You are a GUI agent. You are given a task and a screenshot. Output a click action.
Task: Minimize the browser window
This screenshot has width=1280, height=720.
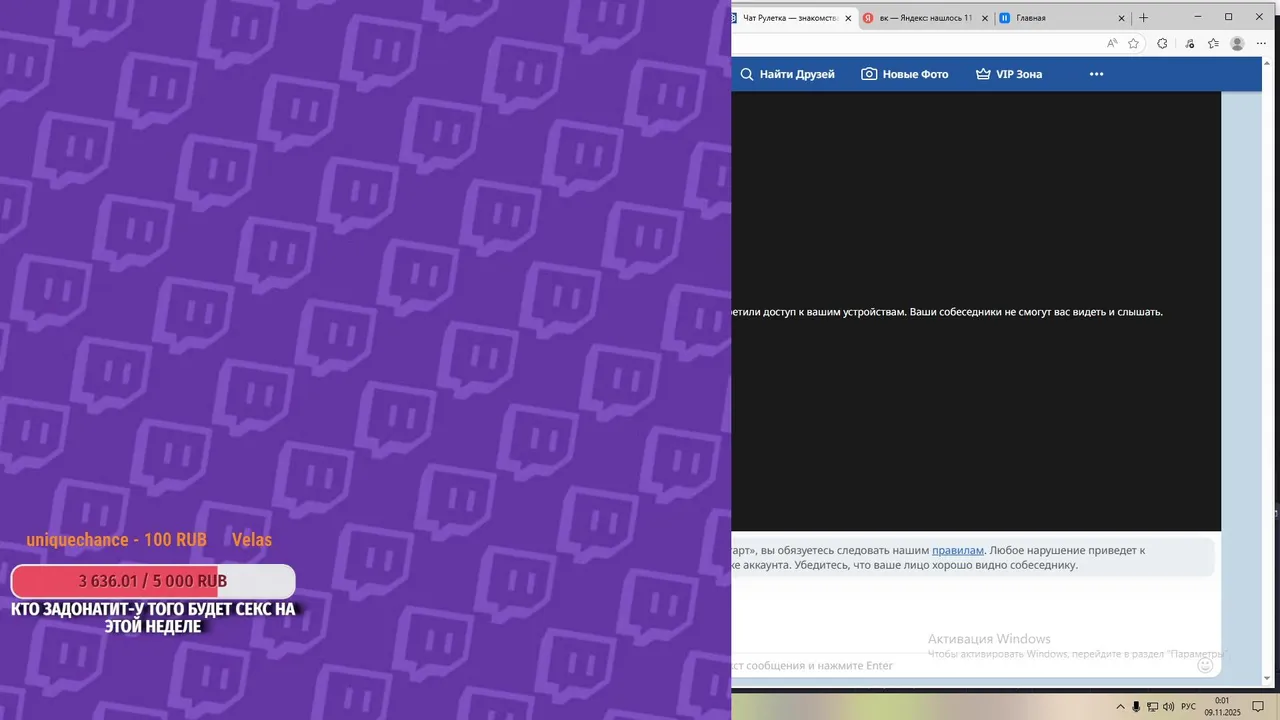click(x=1199, y=17)
